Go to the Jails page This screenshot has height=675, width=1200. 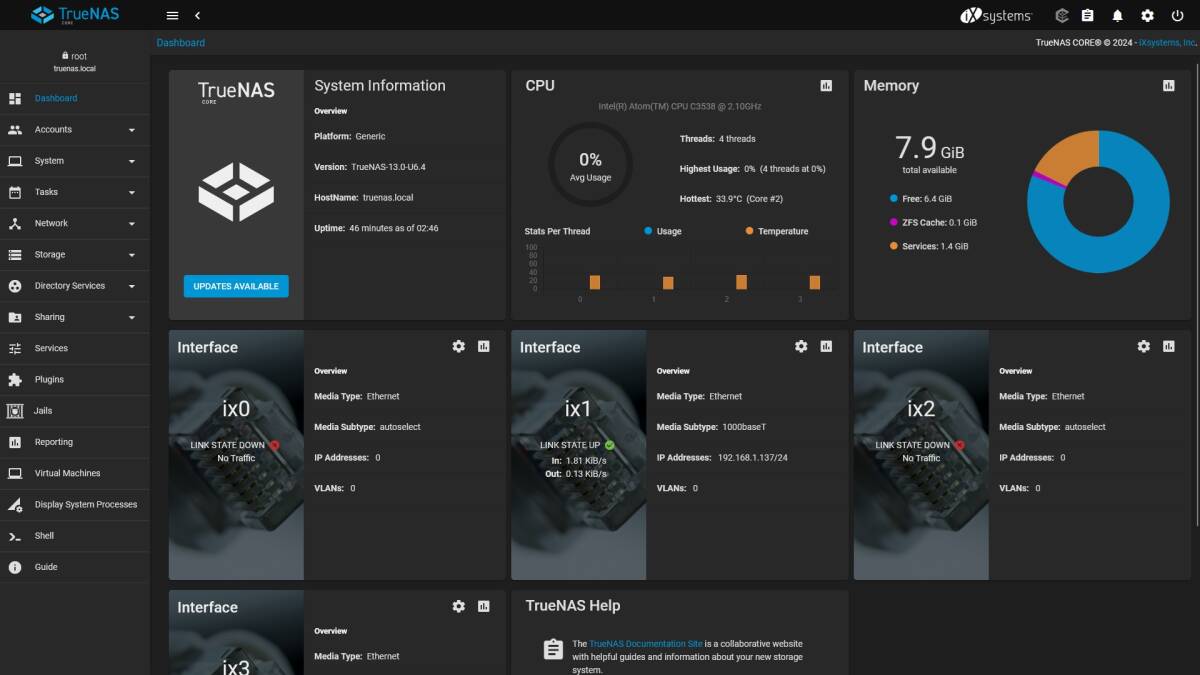(x=43, y=411)
